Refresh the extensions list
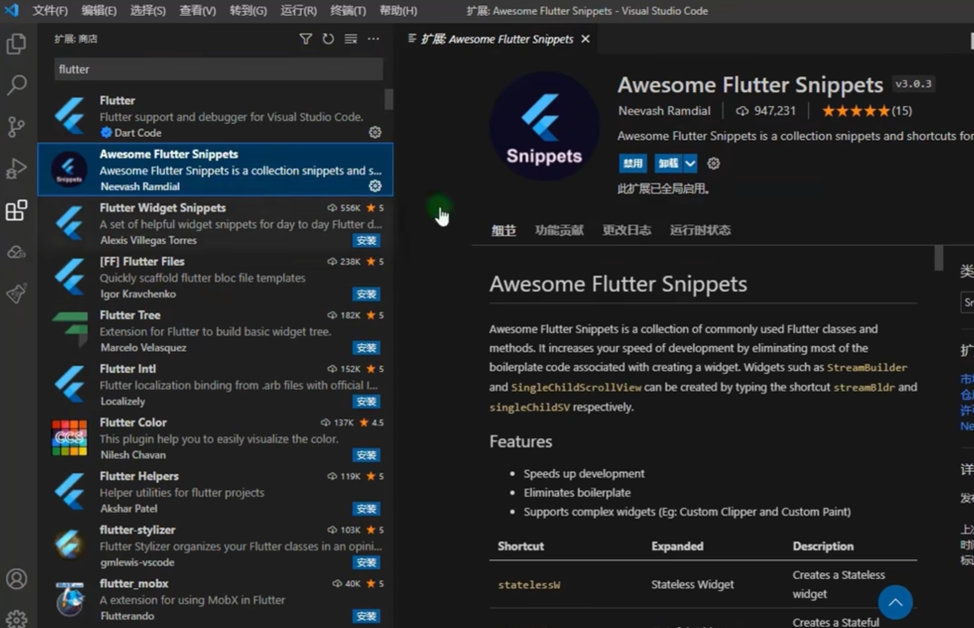 (x=328, y=39)
